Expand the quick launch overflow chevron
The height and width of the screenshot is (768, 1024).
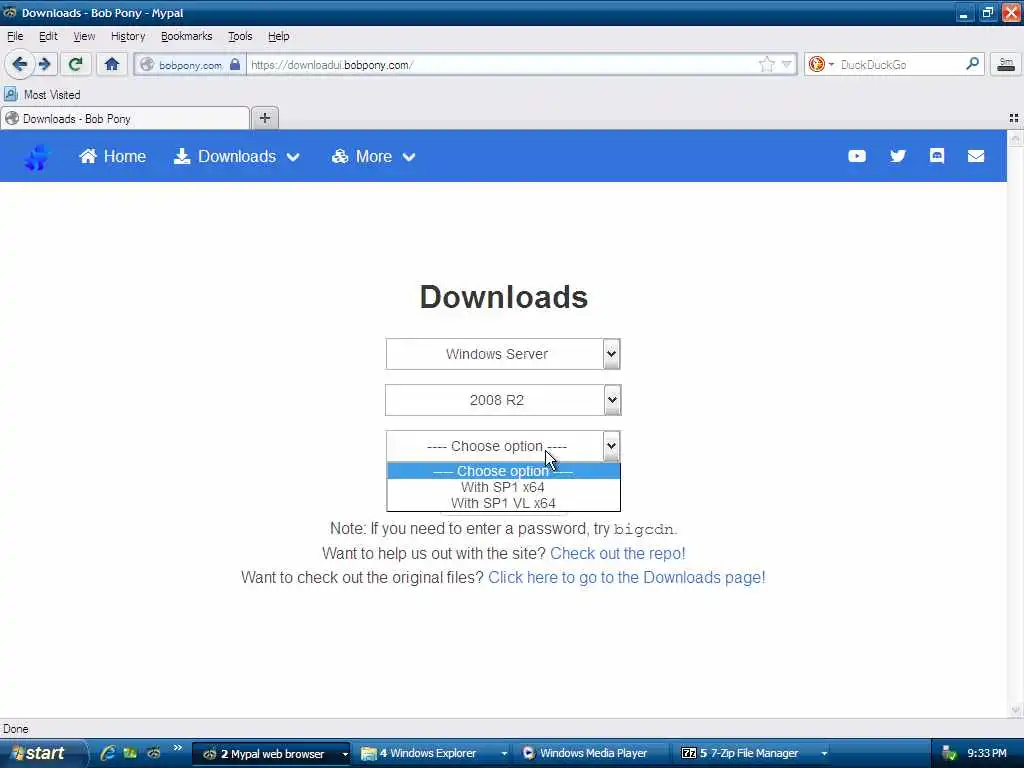pyautogui.click(x=178, y=748)
